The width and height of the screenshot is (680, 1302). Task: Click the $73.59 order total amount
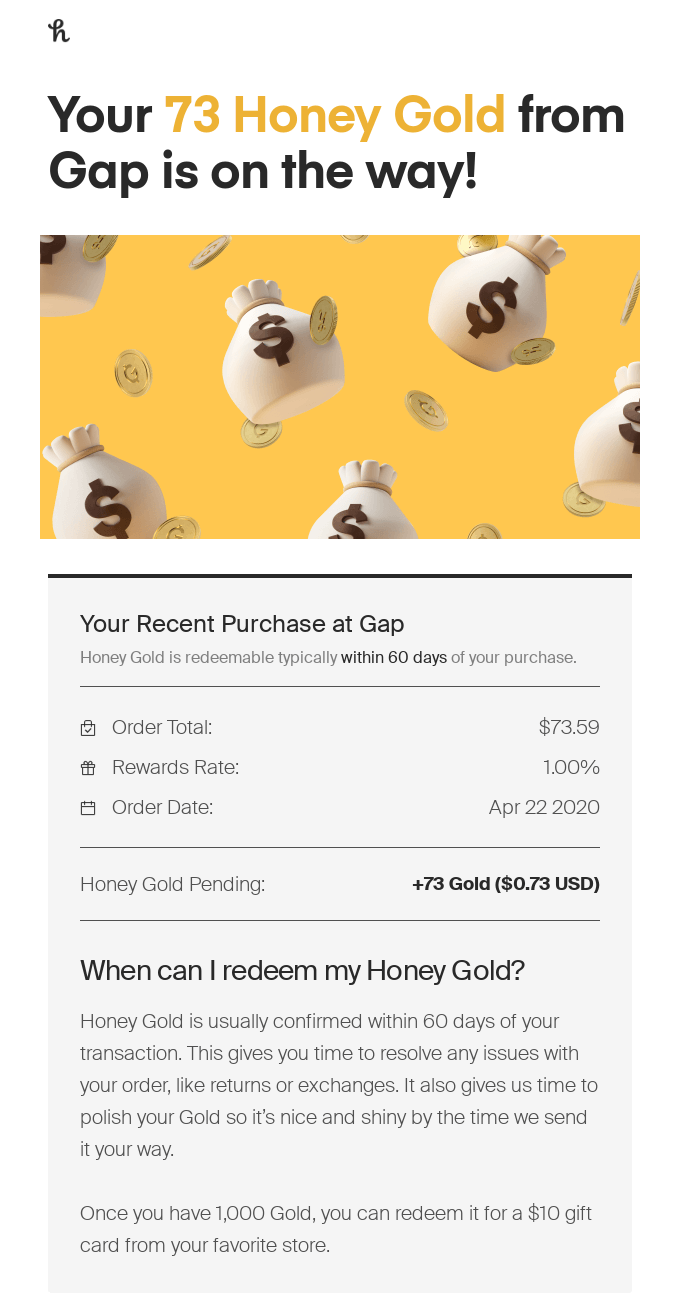tap(568, 727)
